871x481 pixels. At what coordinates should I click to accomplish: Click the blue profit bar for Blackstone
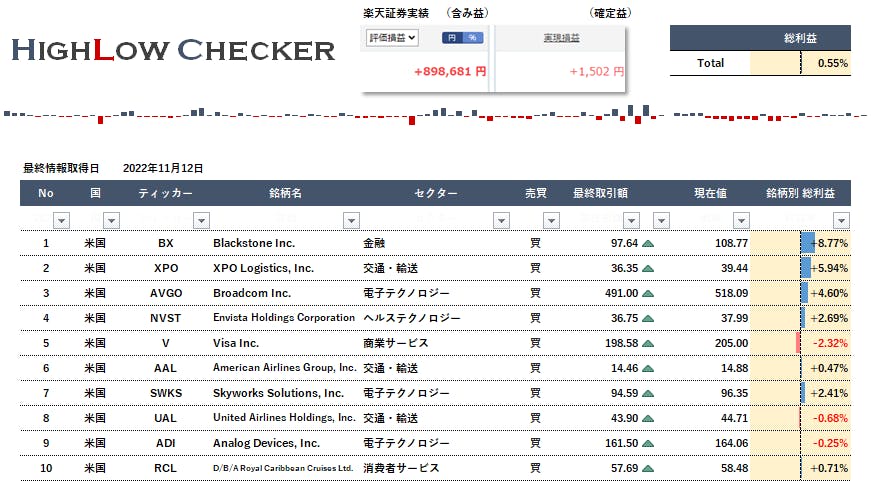pyautogui.click(x=807, y=243)
